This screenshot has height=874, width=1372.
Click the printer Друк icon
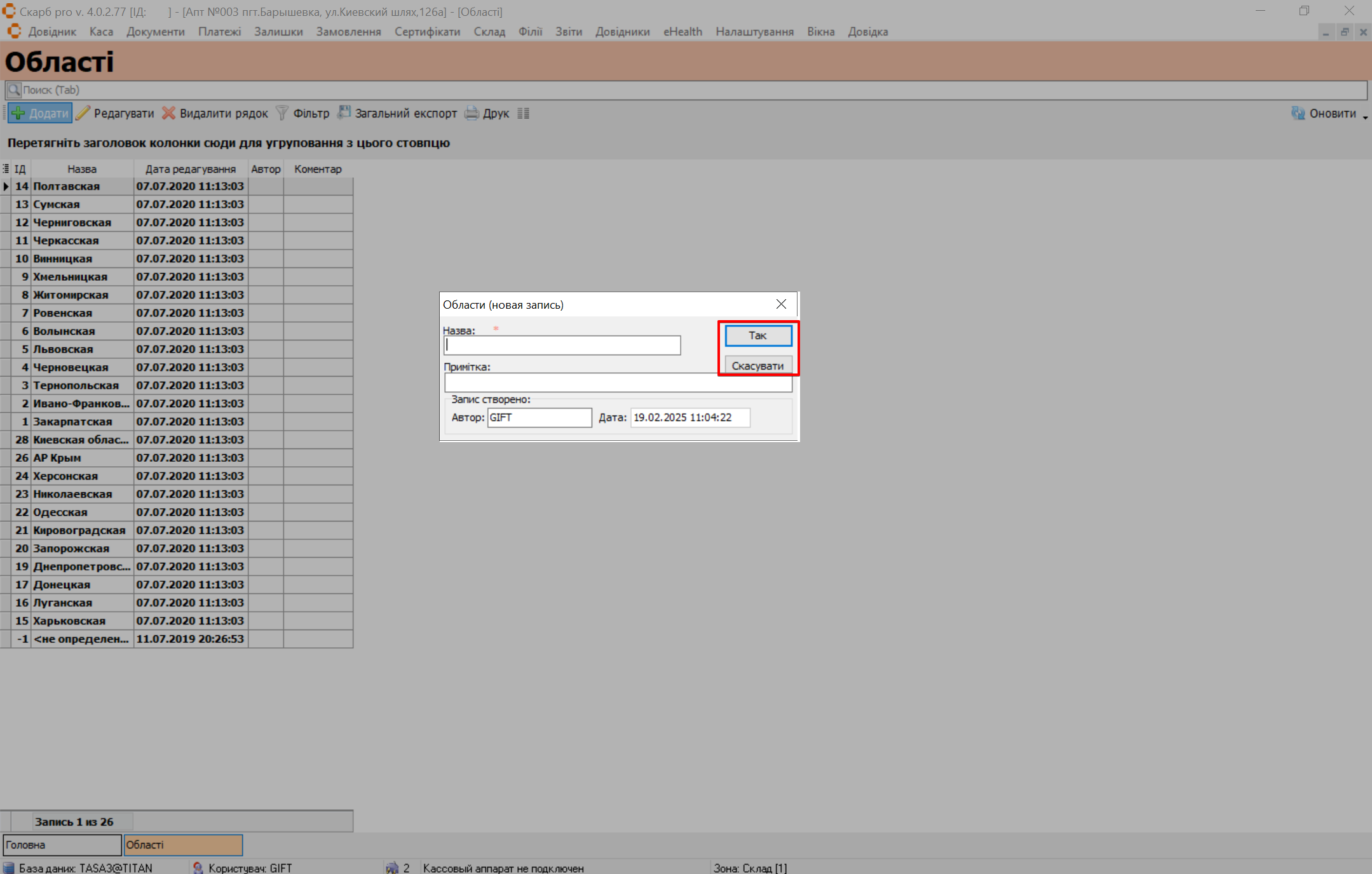click(472, 114)
